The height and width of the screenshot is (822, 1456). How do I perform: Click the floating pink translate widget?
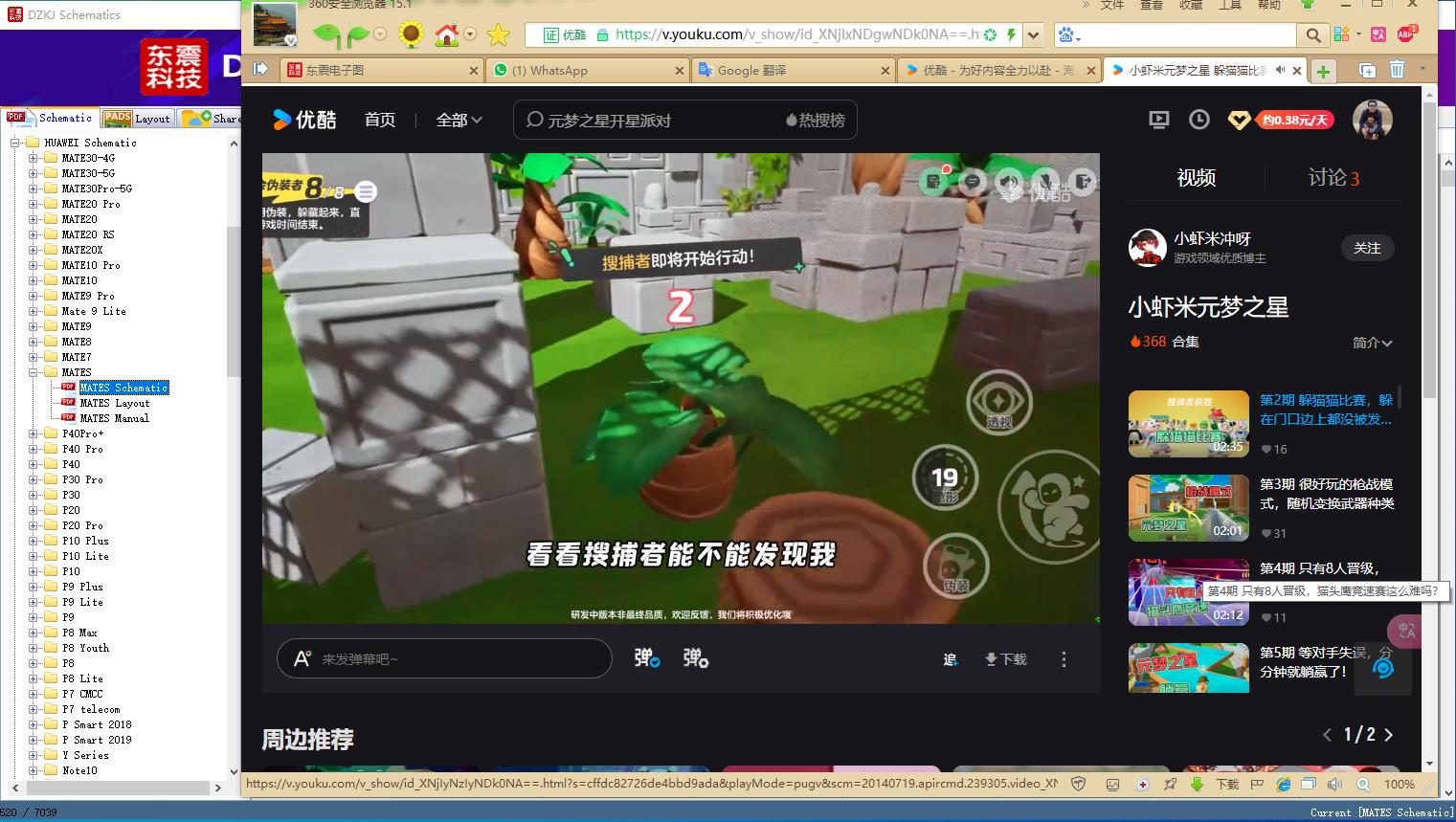click(x=1406, y=630)
